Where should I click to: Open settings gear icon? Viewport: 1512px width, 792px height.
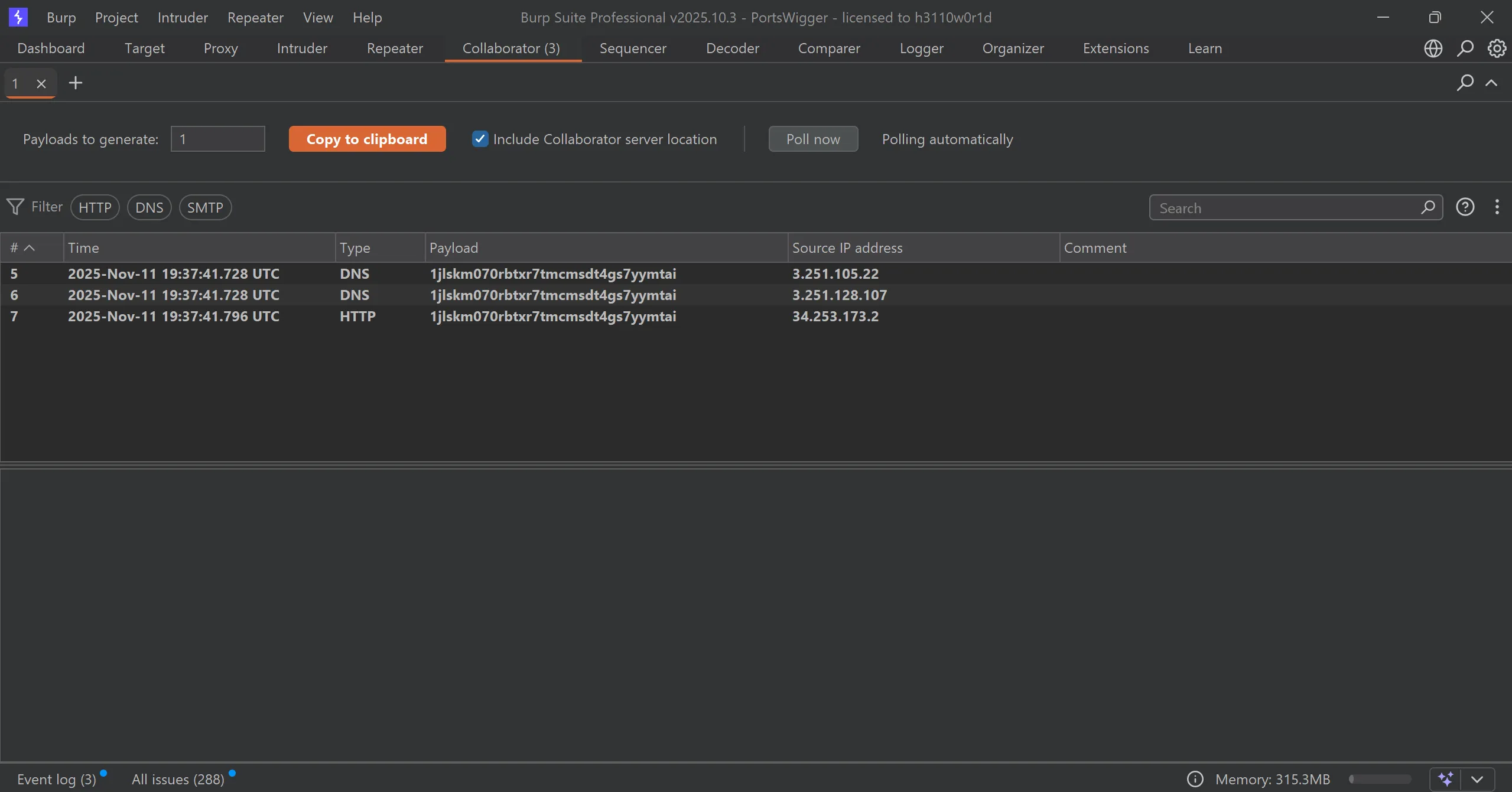(1496, 48)
